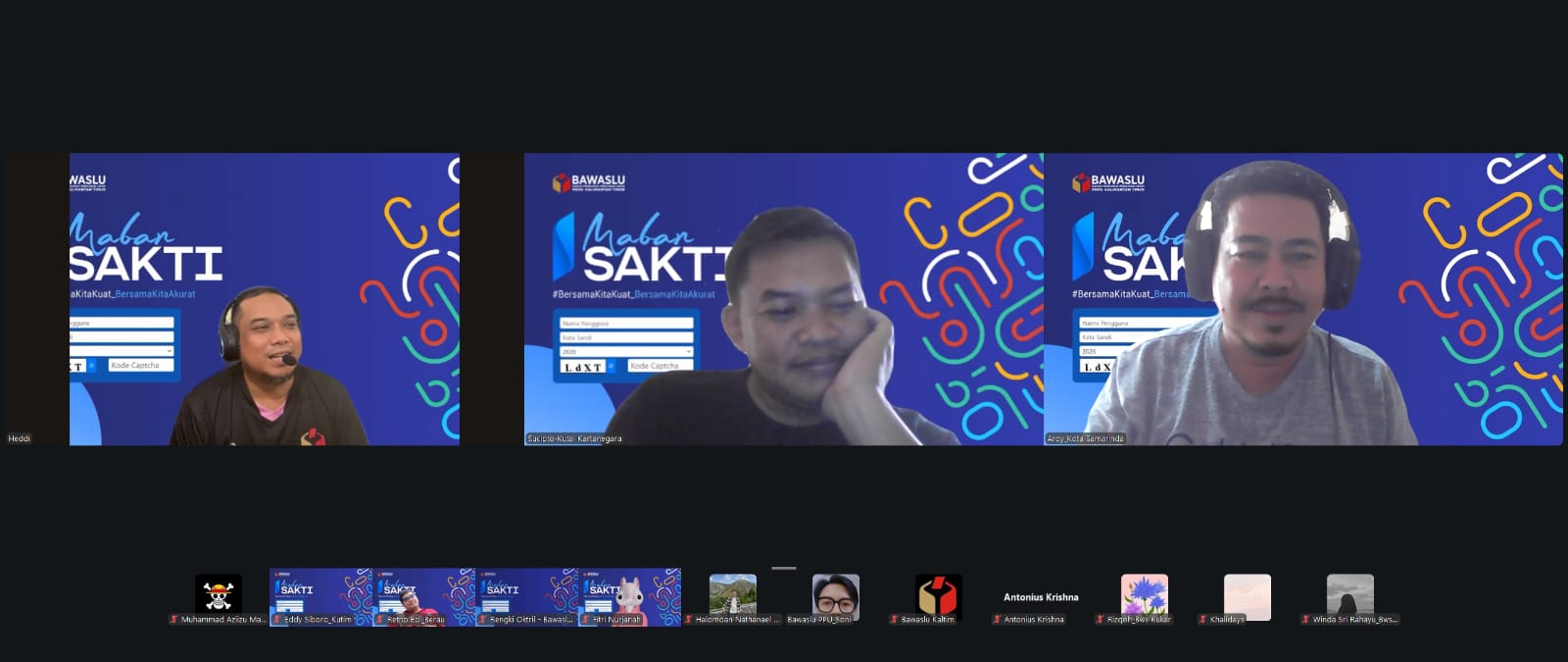
Task: Click the 'Retno Edi_Berau' name label
Action: coord(416,620)
